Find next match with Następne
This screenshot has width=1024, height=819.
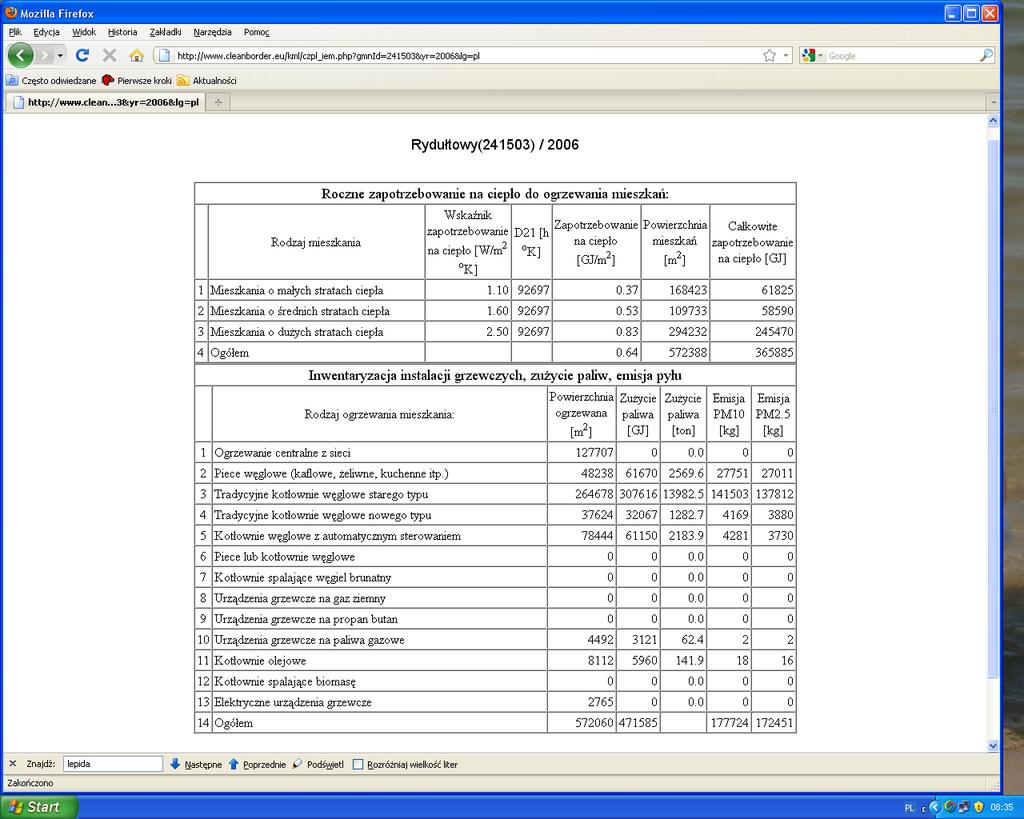point(196,764)
